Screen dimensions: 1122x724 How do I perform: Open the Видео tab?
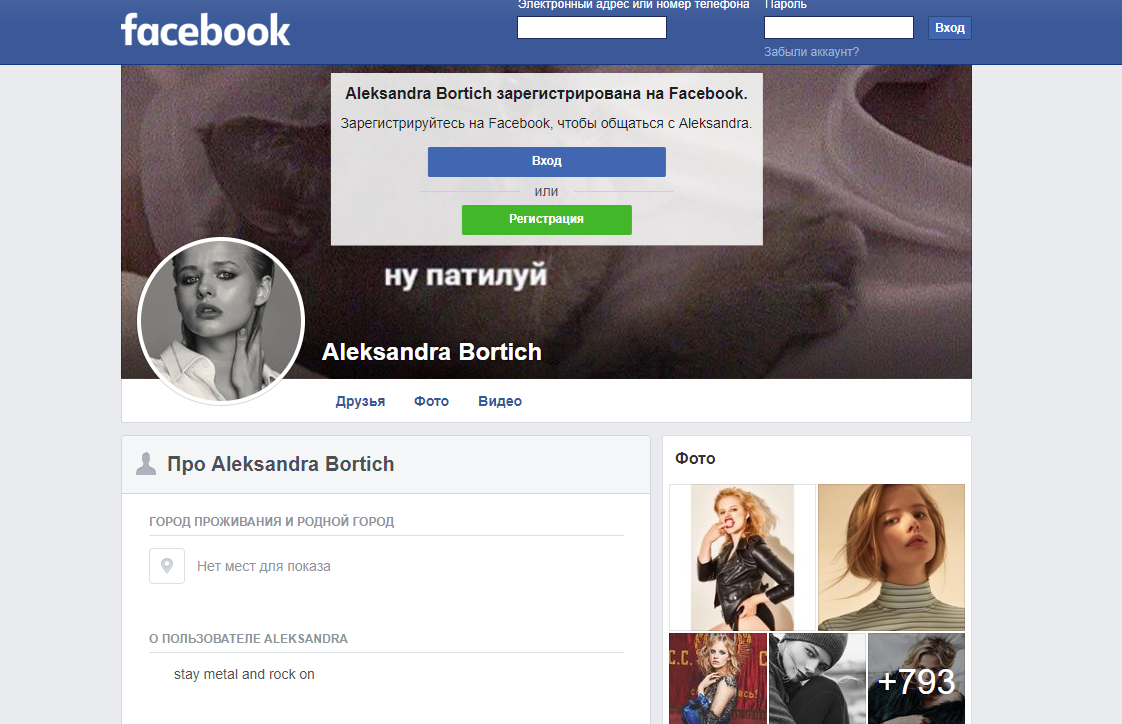click(500, 401)
